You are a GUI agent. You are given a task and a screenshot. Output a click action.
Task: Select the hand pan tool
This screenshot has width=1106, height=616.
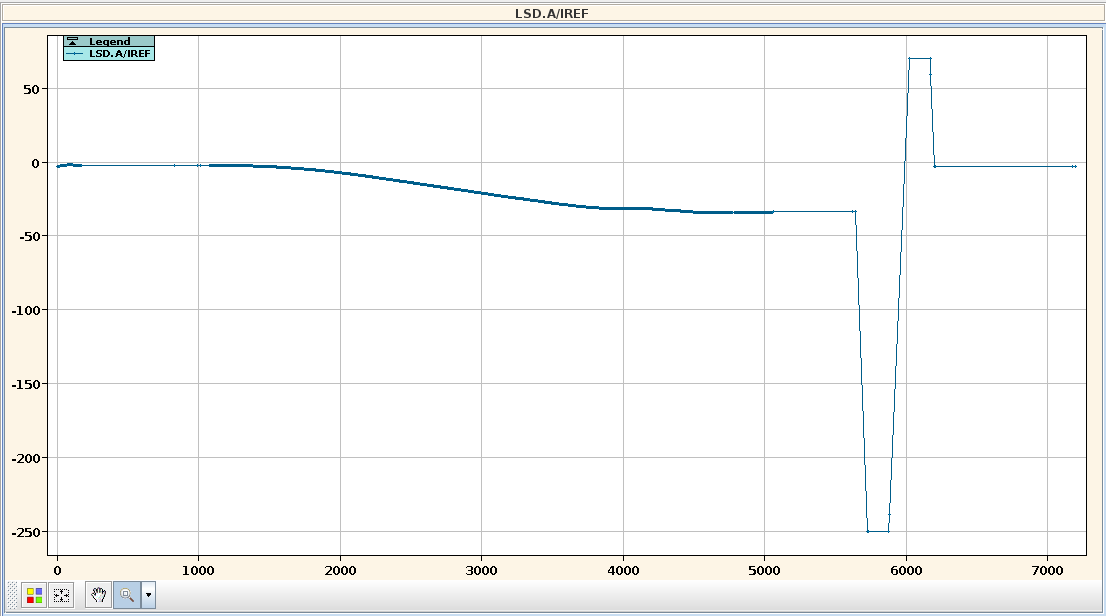click(x=98, y=594)
